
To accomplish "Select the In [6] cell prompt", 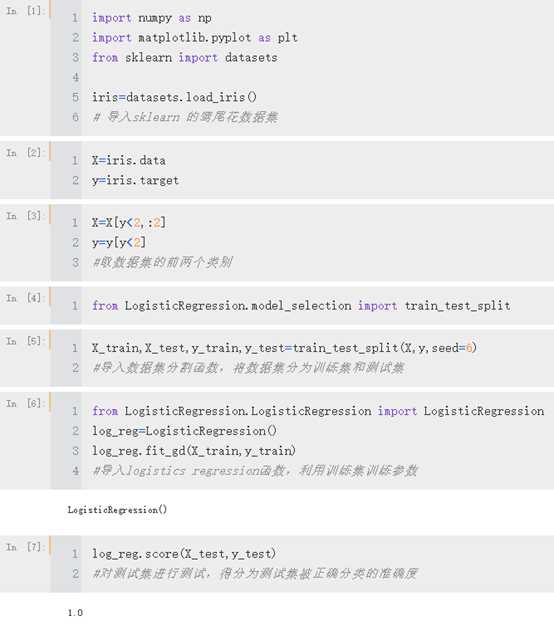I will point(24,403).
